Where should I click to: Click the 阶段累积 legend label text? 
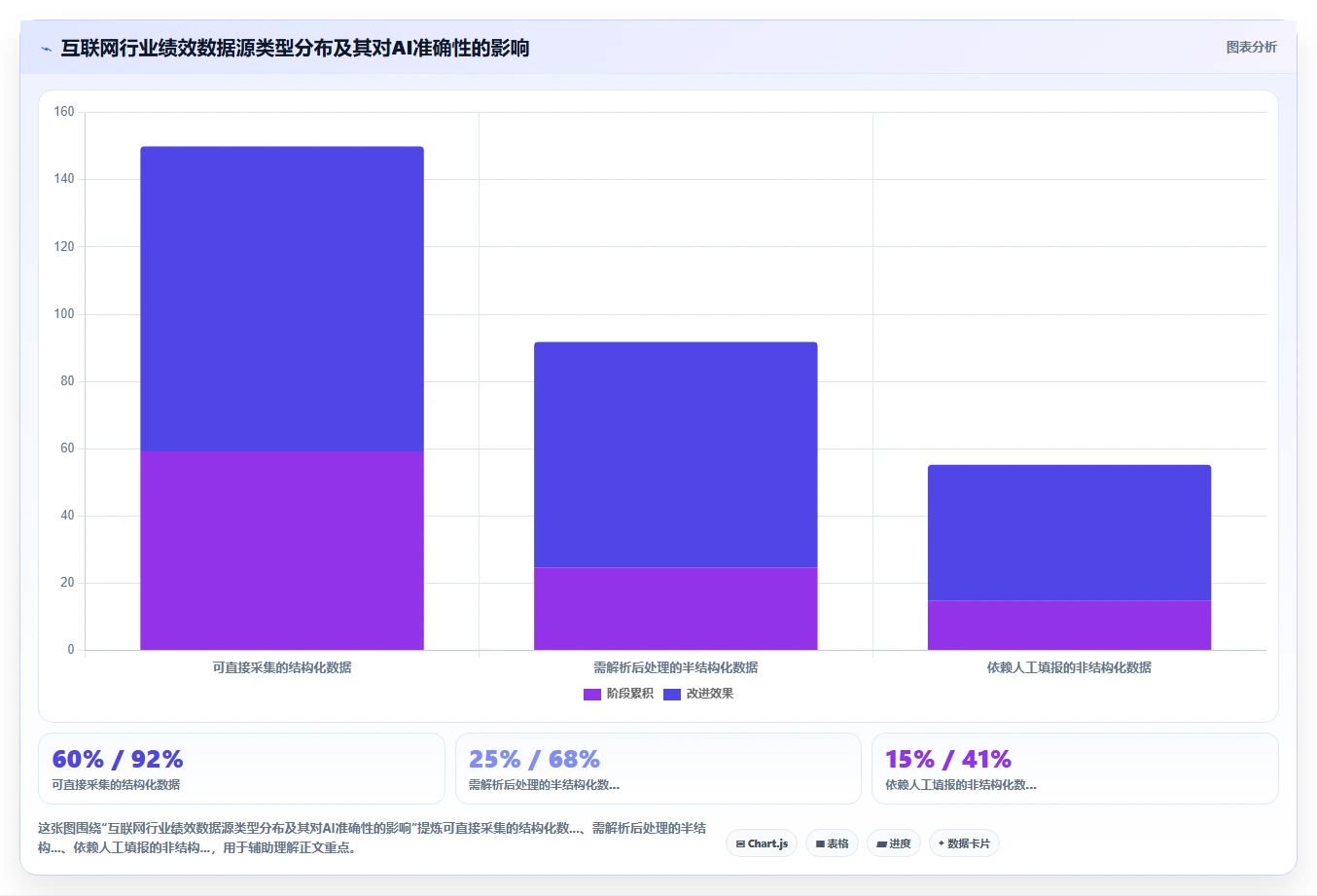click(629, 694)
